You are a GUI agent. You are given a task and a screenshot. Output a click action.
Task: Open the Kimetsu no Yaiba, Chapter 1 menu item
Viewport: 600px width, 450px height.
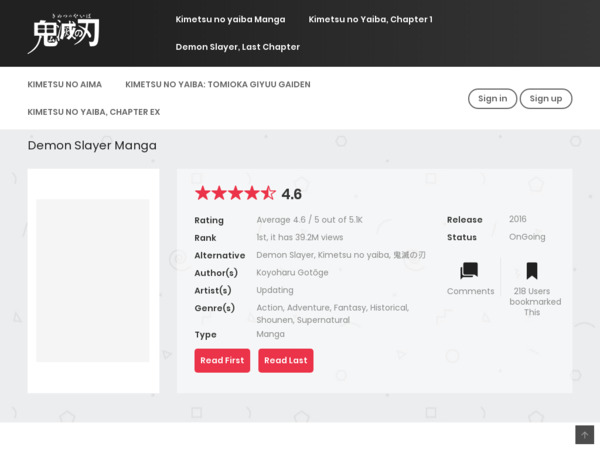(x=370, y=20)
